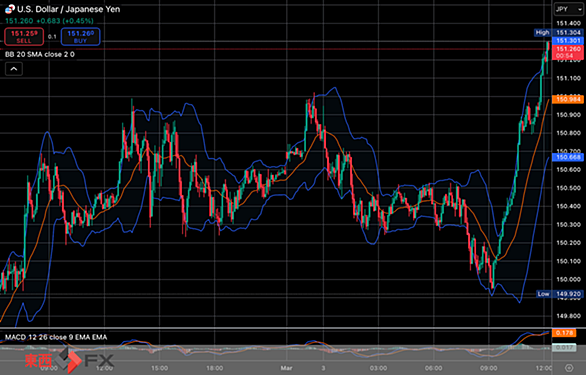Image resolution: width=586 pixels, height=375 pixels.
Task: Select the blue 150.668 band price tag
Action: coord(567,157)
